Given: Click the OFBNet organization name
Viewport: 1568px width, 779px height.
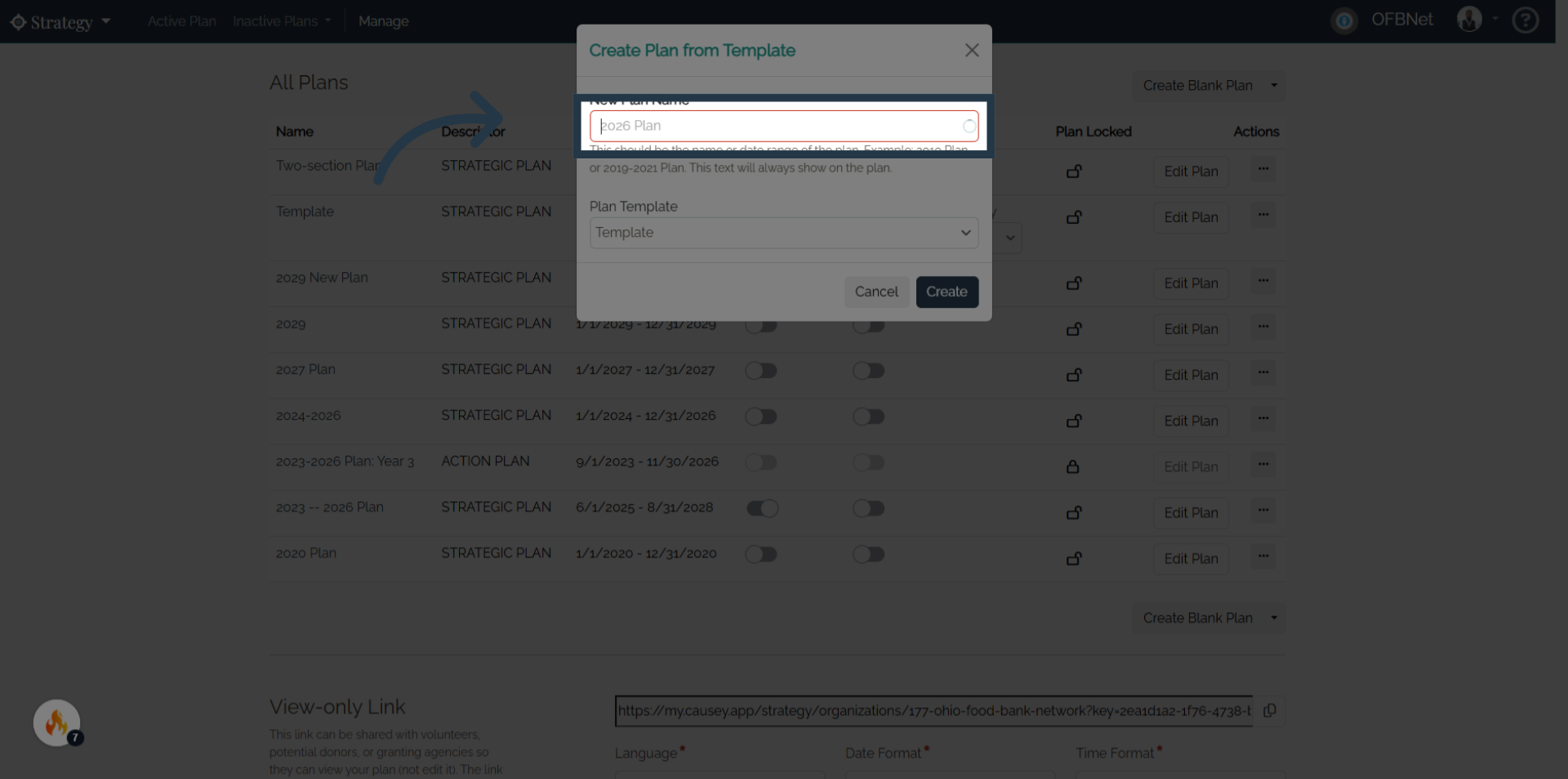Looking at the screenshot, I should (1402, 20).
